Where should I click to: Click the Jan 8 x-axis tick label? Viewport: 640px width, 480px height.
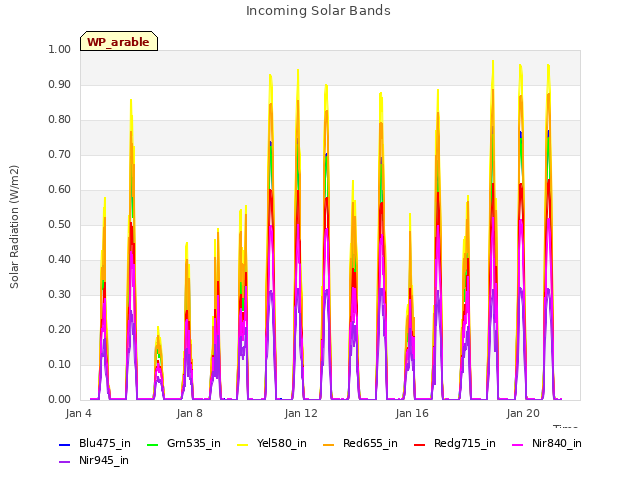[x=189, y=413]
